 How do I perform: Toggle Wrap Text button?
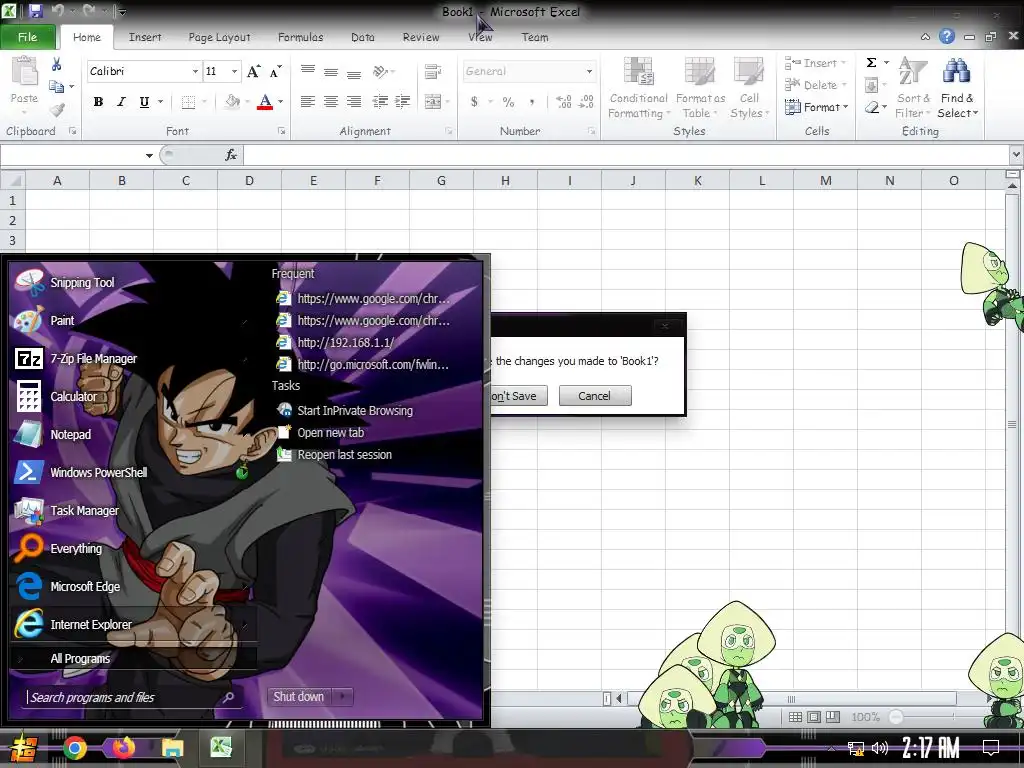(x=432, y=71)
